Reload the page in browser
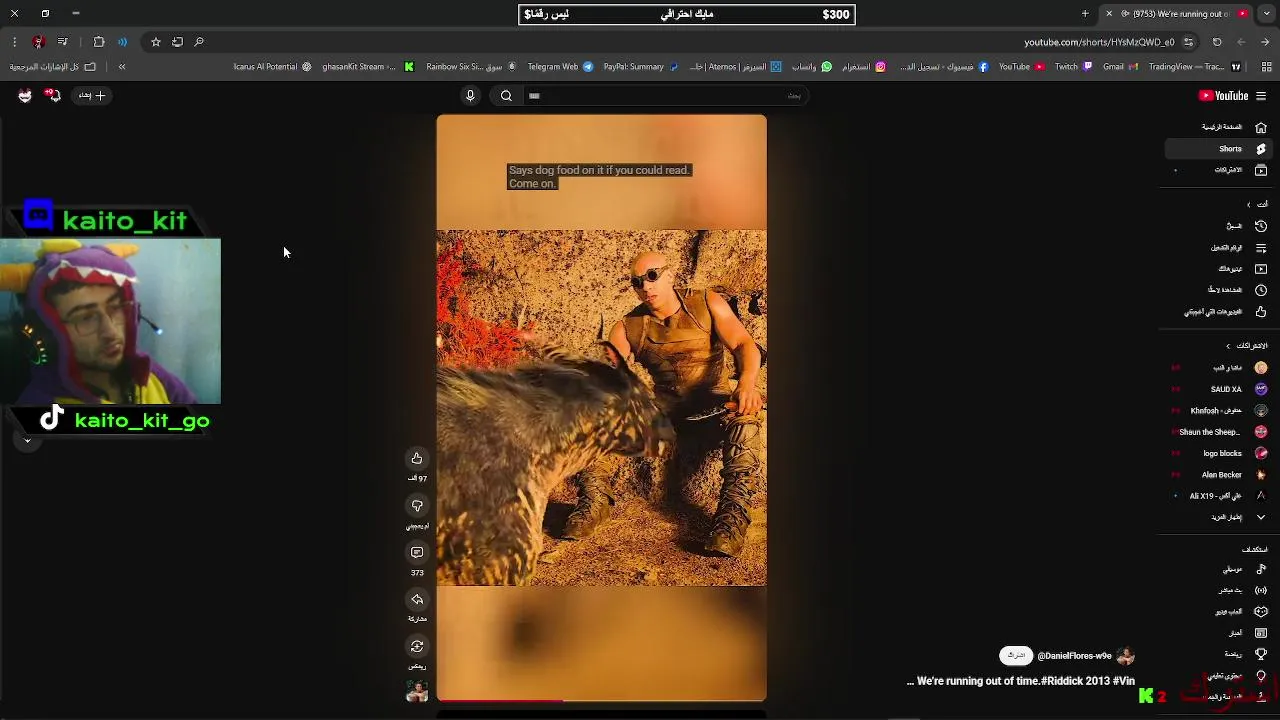This screenshot has height=720, width=1280. 1217,42
